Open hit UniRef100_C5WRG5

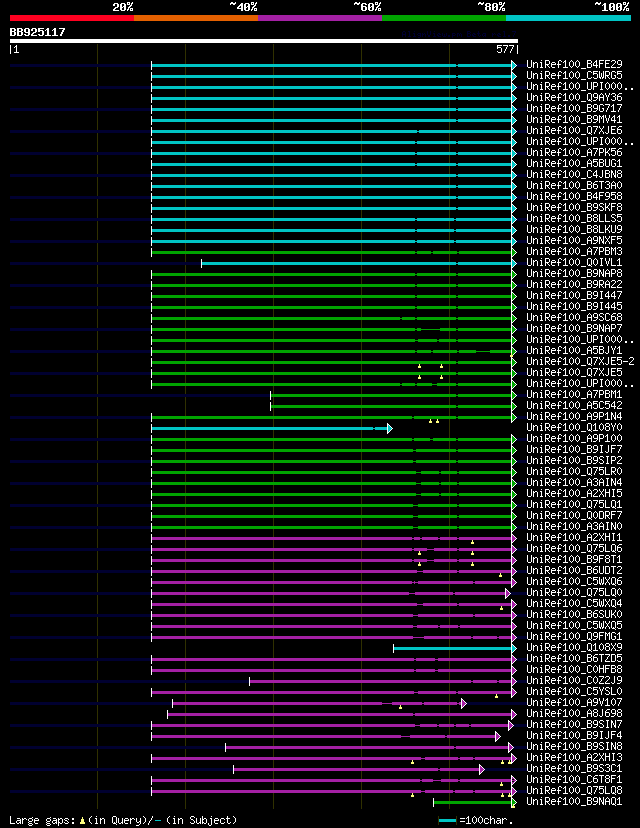[x=574, y=76]
